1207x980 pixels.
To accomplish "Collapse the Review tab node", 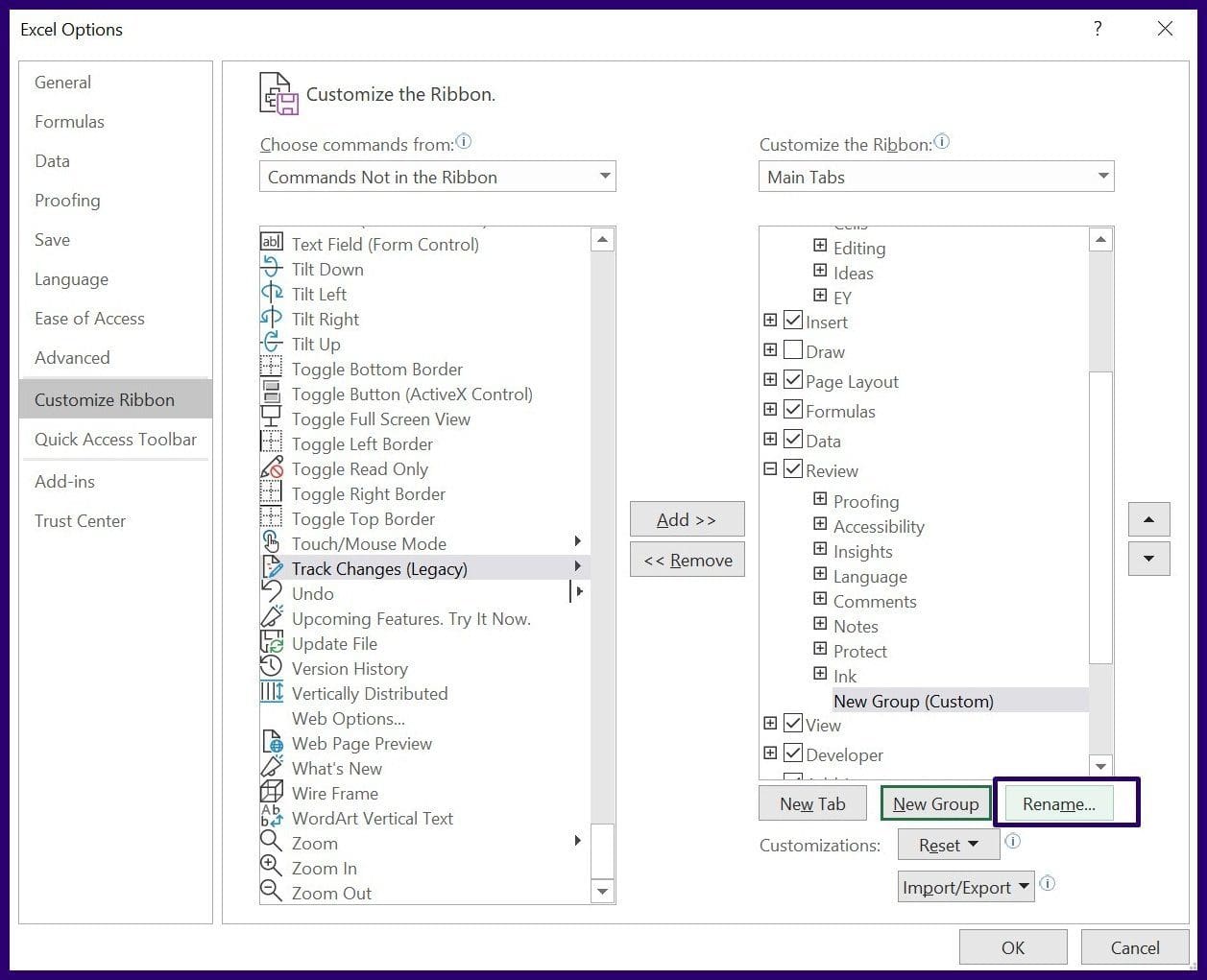I will point(770,469).
